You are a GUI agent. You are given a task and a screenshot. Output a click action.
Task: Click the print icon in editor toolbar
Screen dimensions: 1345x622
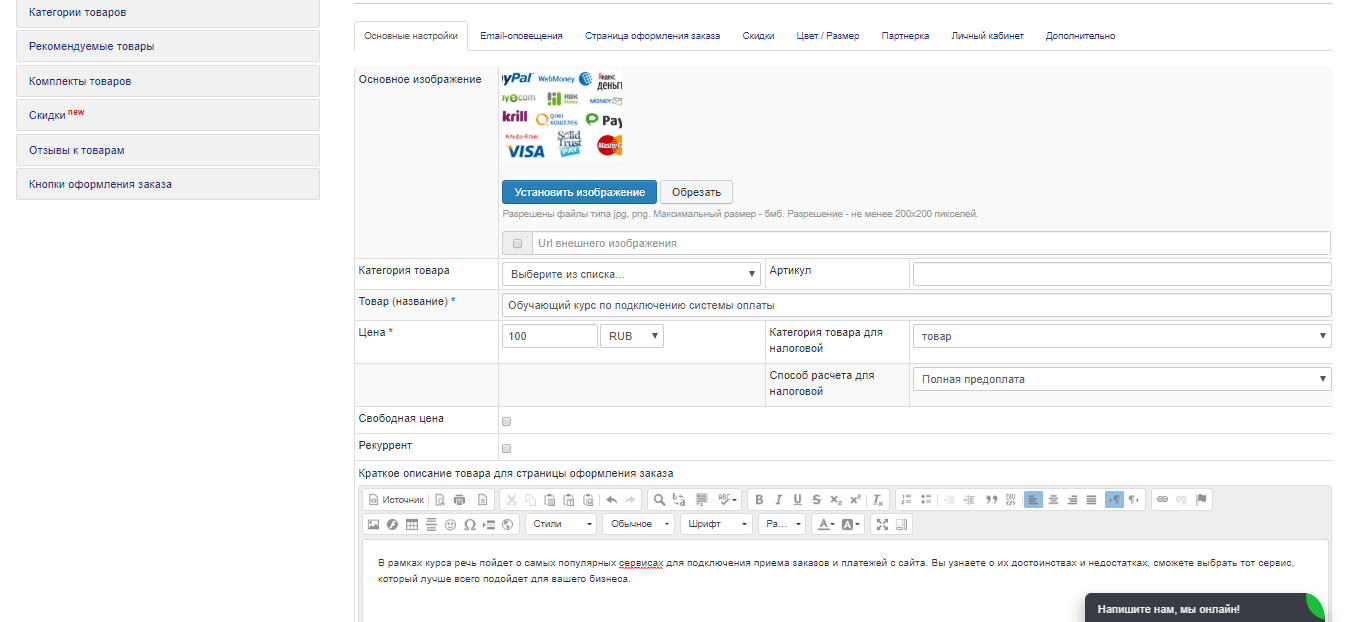coord(459,500)
